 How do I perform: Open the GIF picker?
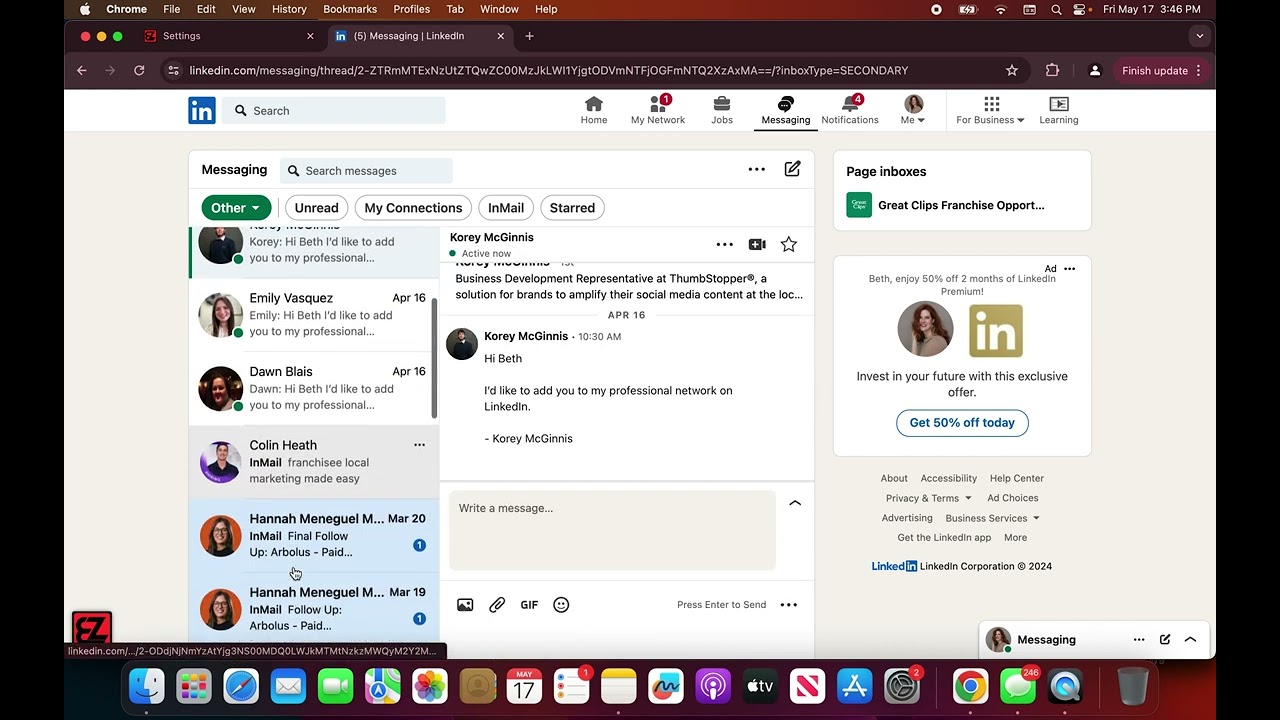[529, 605]
